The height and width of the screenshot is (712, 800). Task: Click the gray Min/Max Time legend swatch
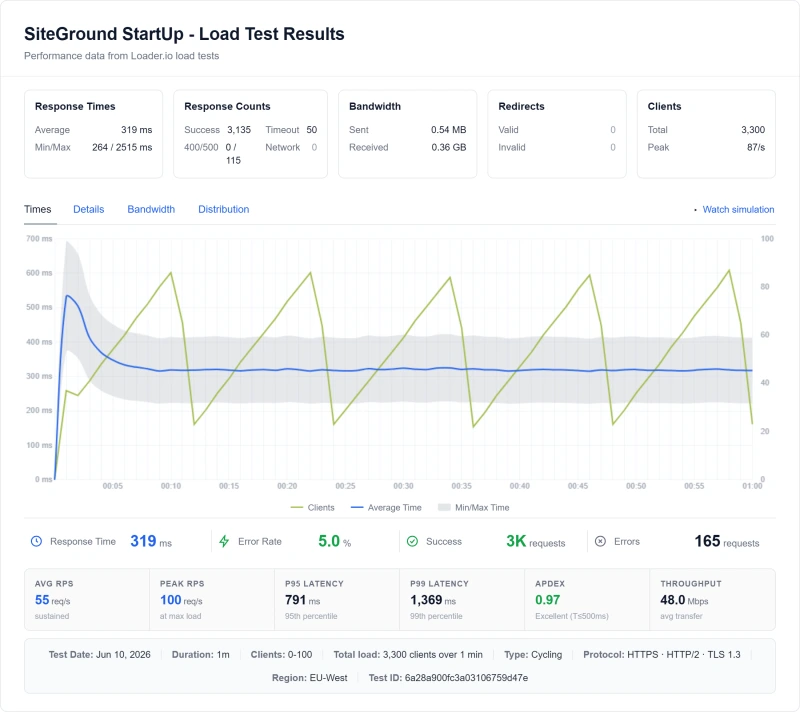coord(444,507)
